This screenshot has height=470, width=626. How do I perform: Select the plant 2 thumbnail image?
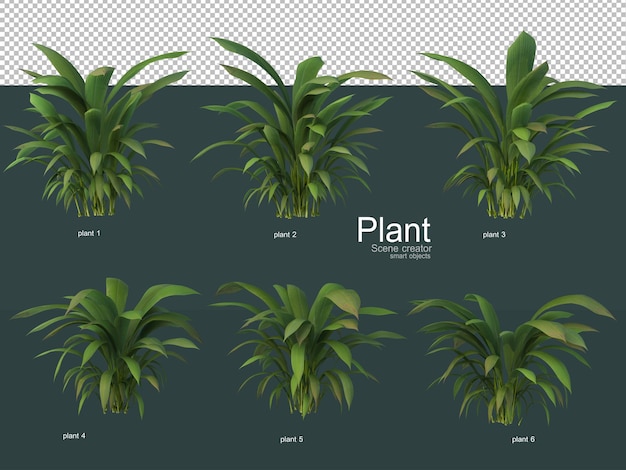[x=291, y=128]
